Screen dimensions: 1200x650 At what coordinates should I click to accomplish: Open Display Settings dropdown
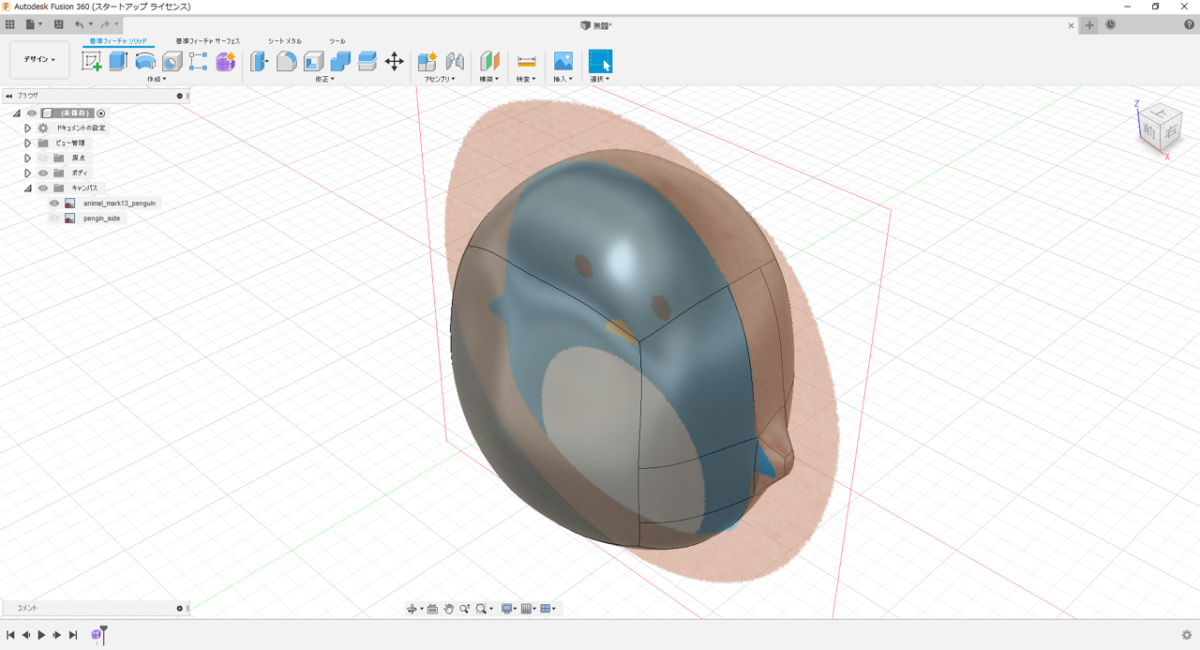point(509,608)
